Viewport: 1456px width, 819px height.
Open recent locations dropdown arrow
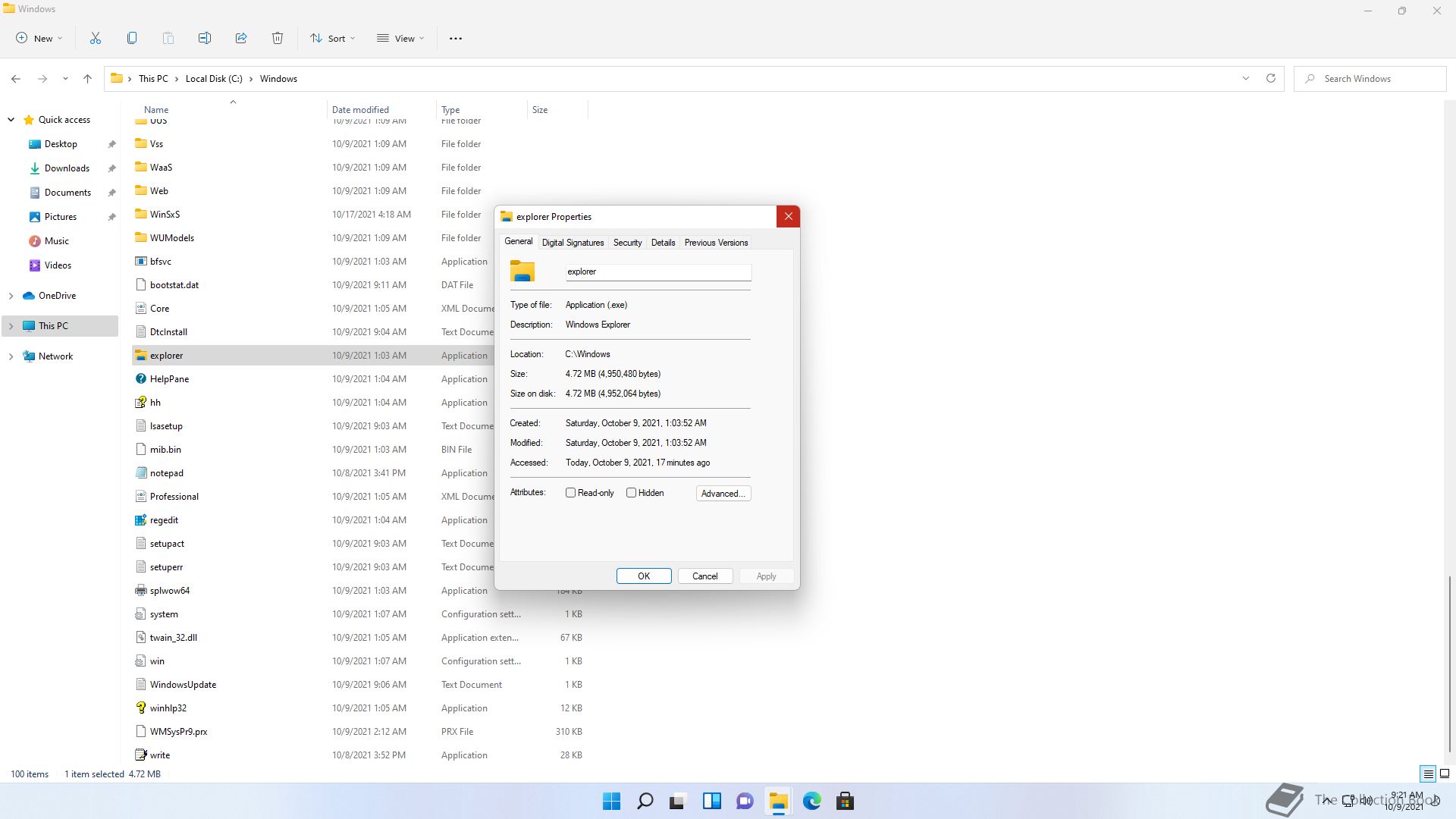point(65,78)
